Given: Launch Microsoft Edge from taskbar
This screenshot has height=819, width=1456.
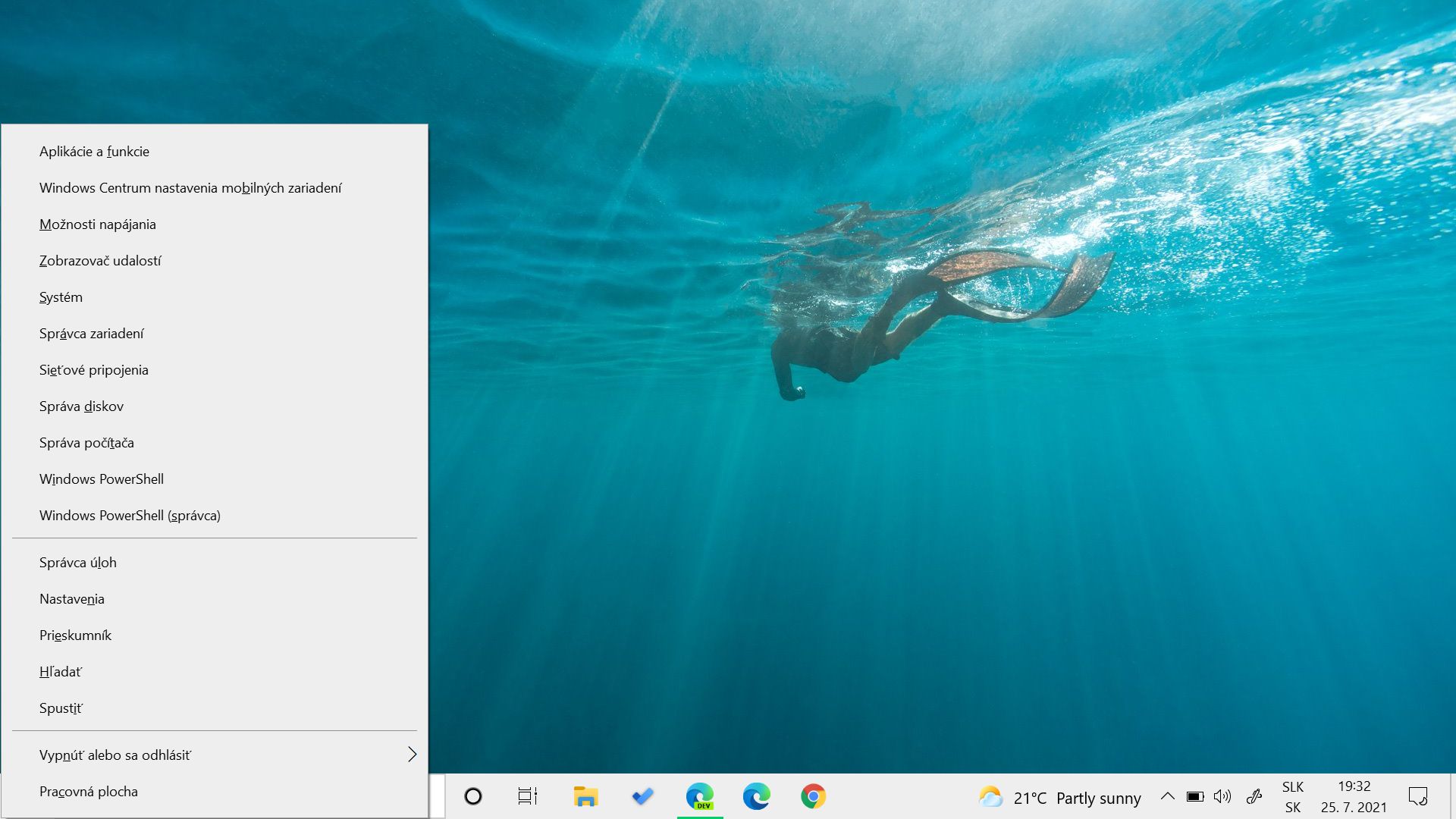Looking at the screenshot, I should tap(756, 796).
